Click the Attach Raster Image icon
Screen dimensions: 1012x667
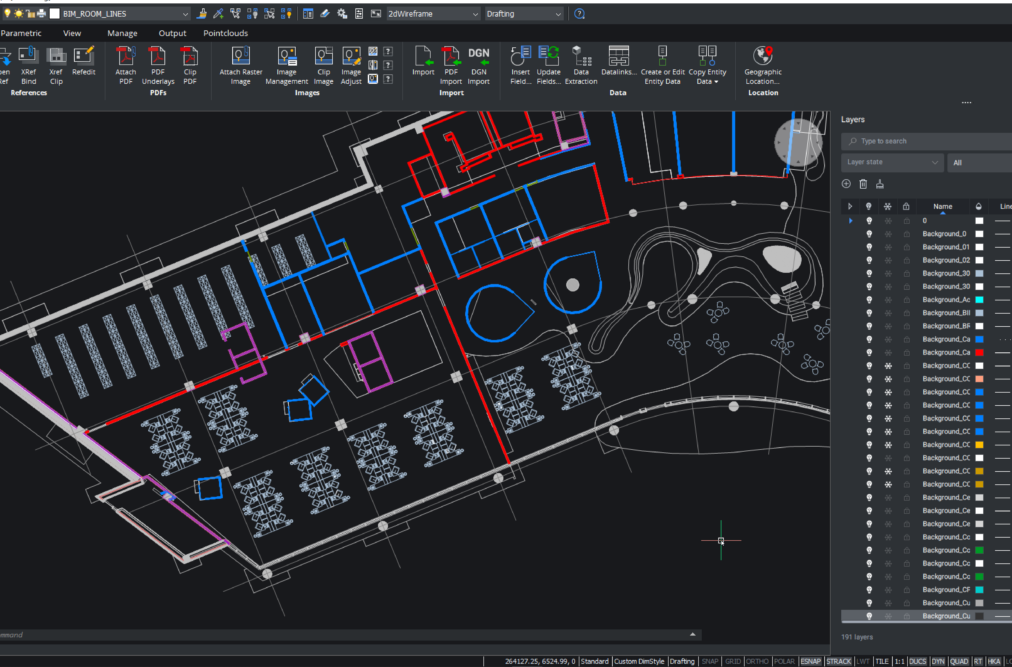pyautogui.click(x=240, y=57)
